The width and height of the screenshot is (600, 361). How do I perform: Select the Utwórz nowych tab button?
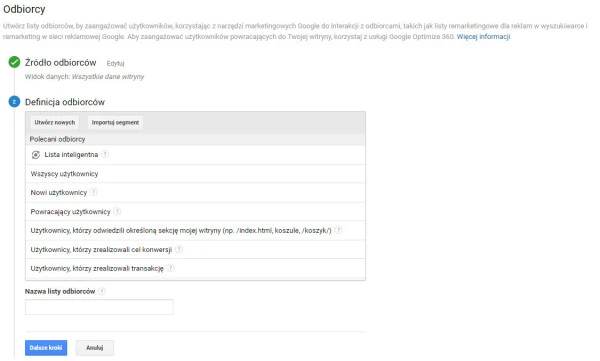(55, 123)
